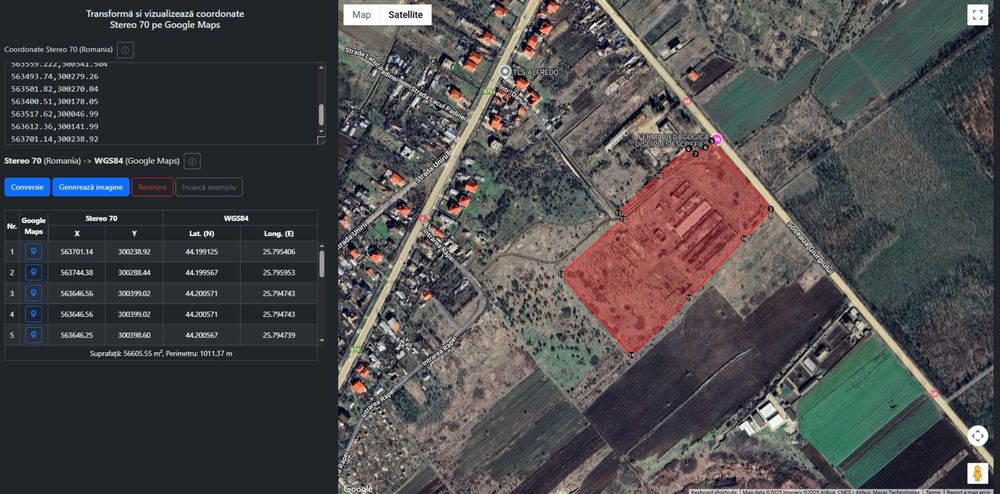The image size is (1000, 494).
Task: Click the Nr. column header
Action: (11, 226)
